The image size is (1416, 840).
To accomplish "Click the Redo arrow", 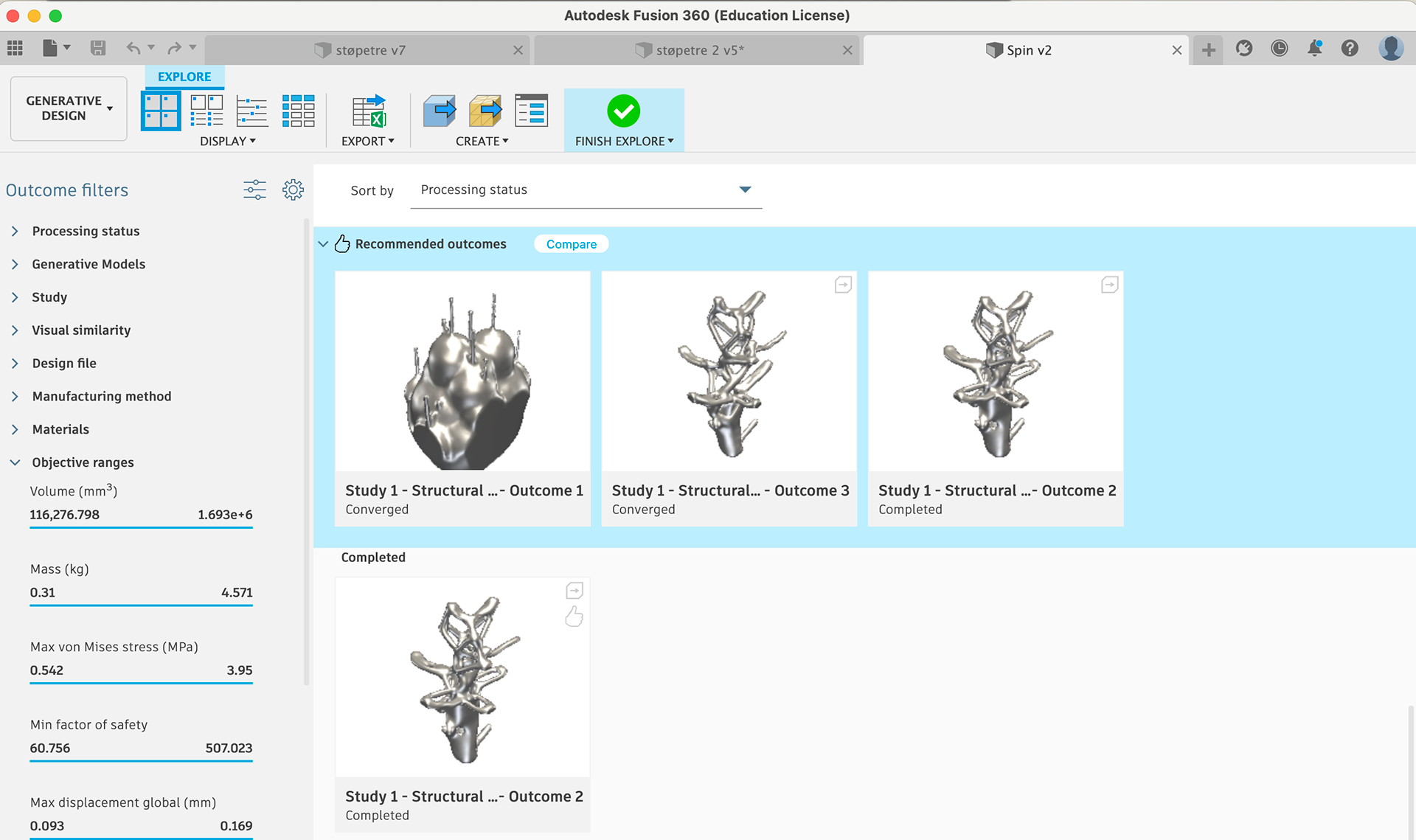I will tap(174, 49).
